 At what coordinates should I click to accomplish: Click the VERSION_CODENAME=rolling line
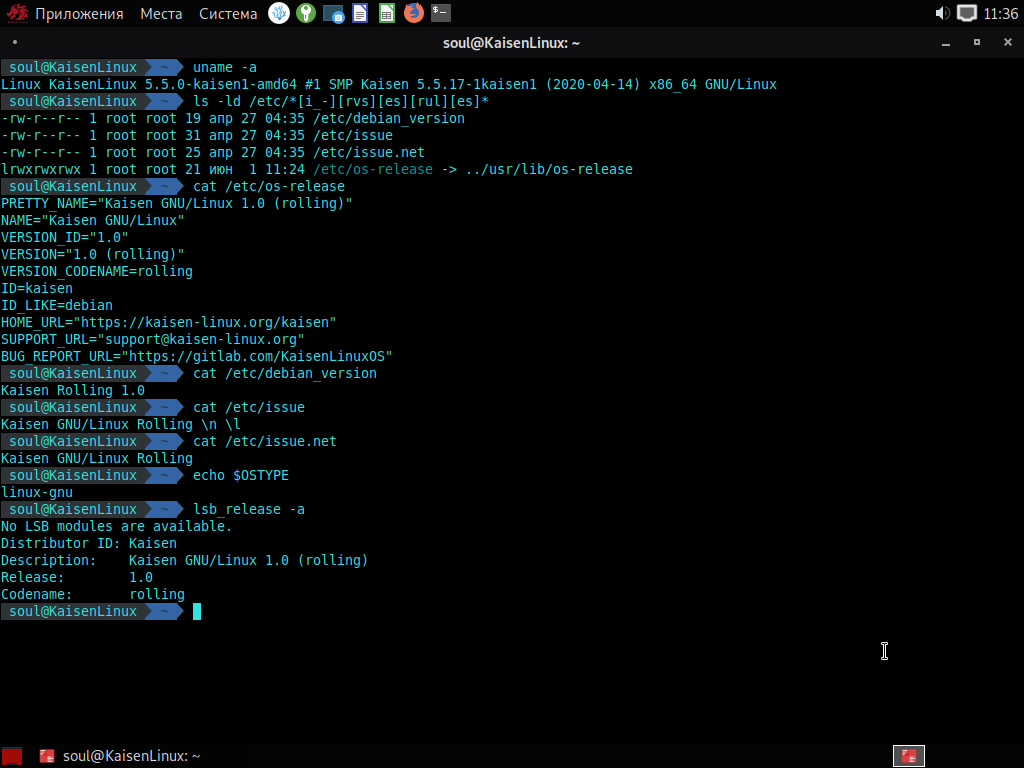(x=97, y=271)
